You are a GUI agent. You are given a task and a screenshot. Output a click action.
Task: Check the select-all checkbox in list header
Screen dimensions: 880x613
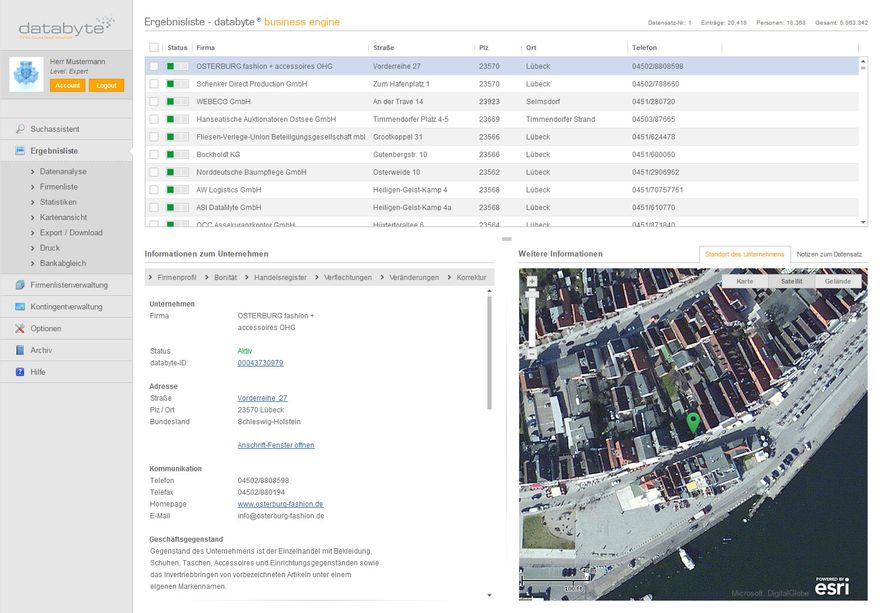pos(152,46)
